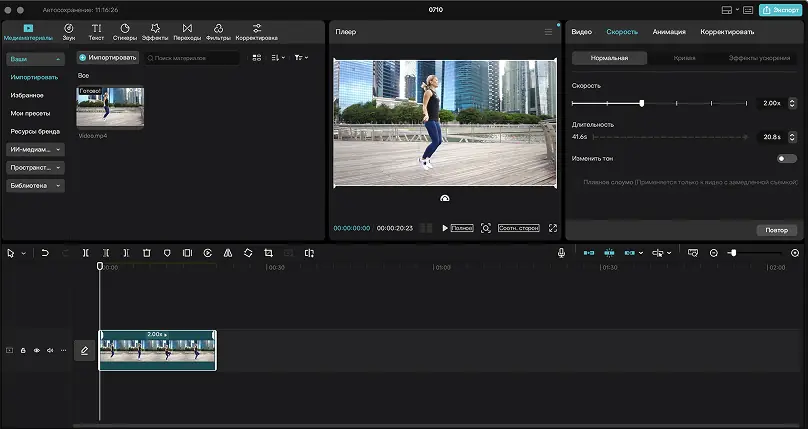Click the rotate handle below the preview
Image resolution: width=808 pixels, height=429 pixels.
(445, 198)
